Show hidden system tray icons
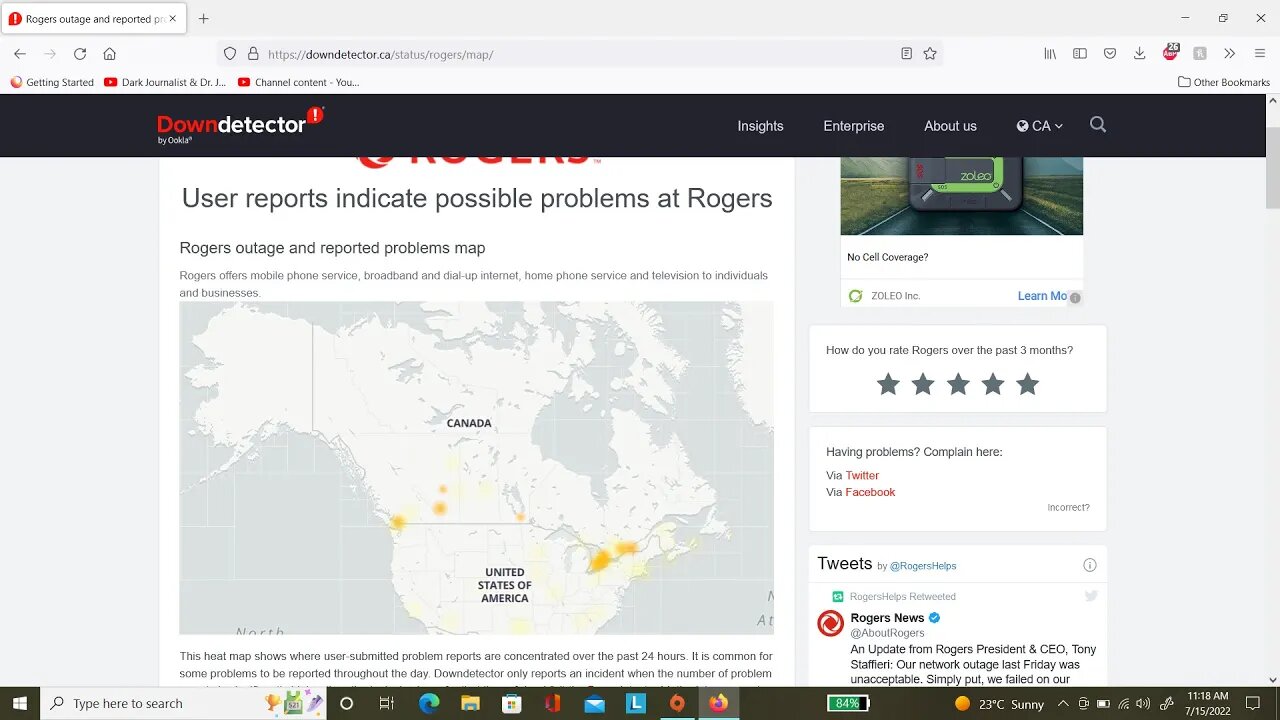Viewport: 1280px width, 720px height. pyautogui.click(x=1063, y=703)
